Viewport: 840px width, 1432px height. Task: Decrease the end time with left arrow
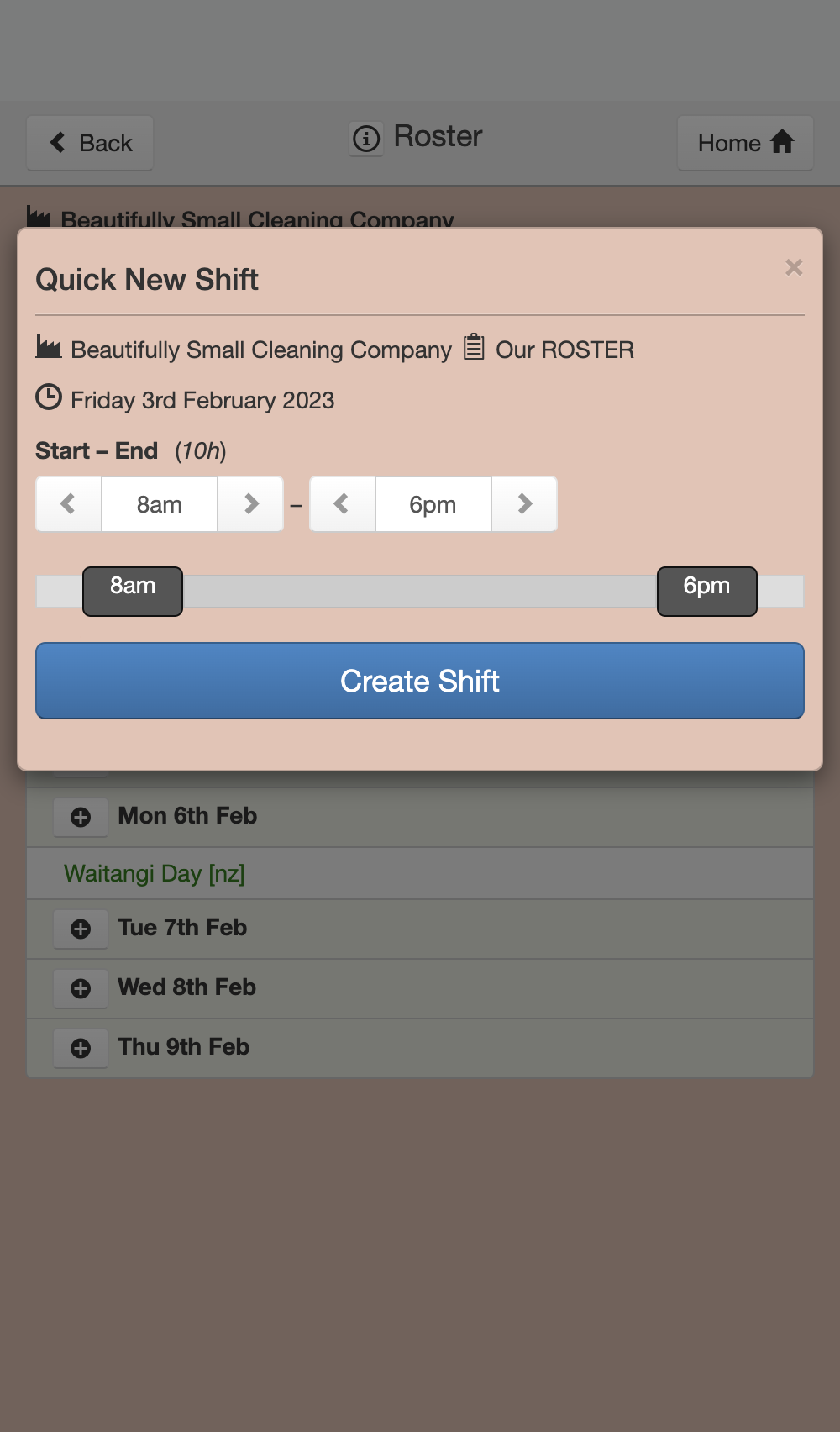point(342,504)
